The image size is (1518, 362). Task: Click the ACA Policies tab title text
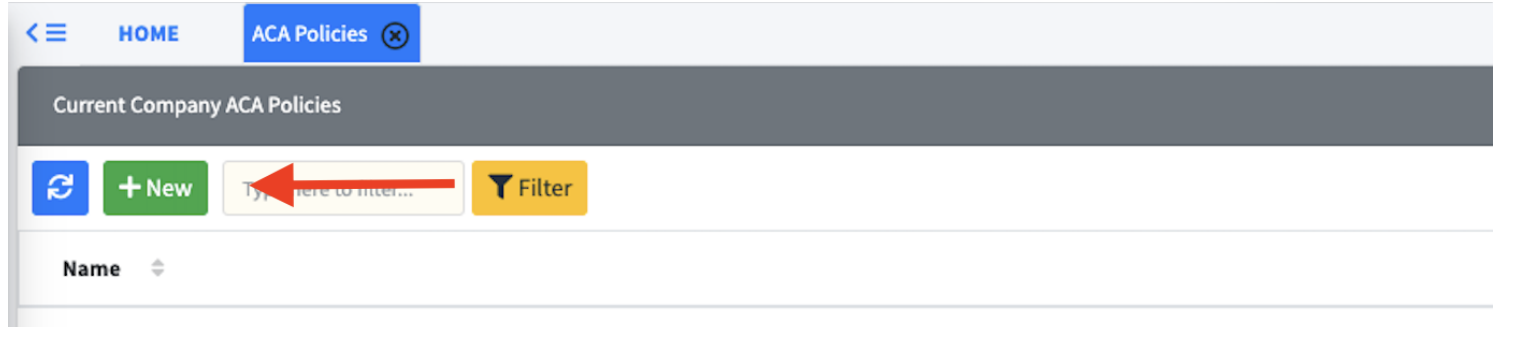pyautogui.click(x=309, y=34)
